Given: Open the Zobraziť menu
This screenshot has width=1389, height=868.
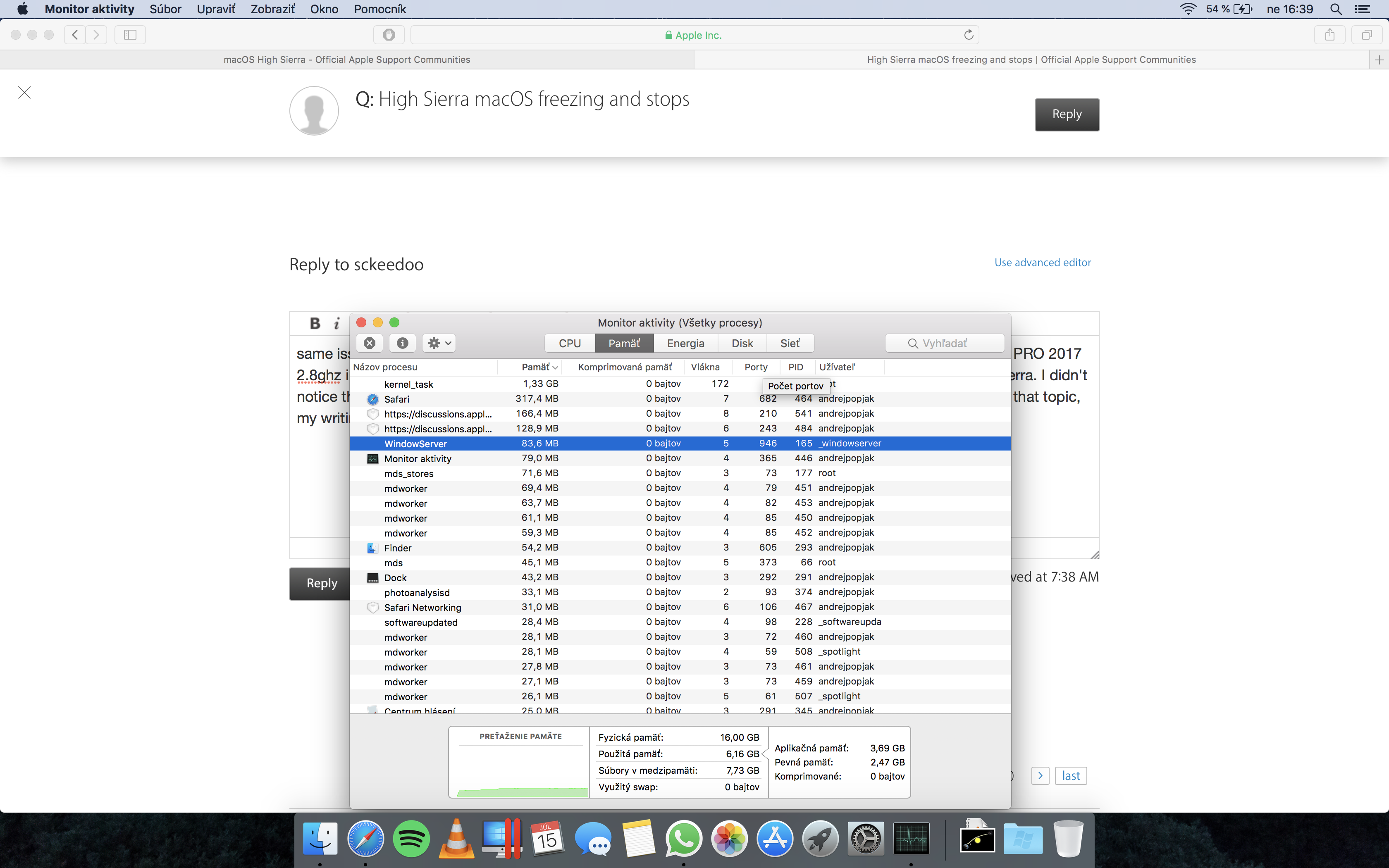Looking at the screenshot, I should [x=272, y=9].
